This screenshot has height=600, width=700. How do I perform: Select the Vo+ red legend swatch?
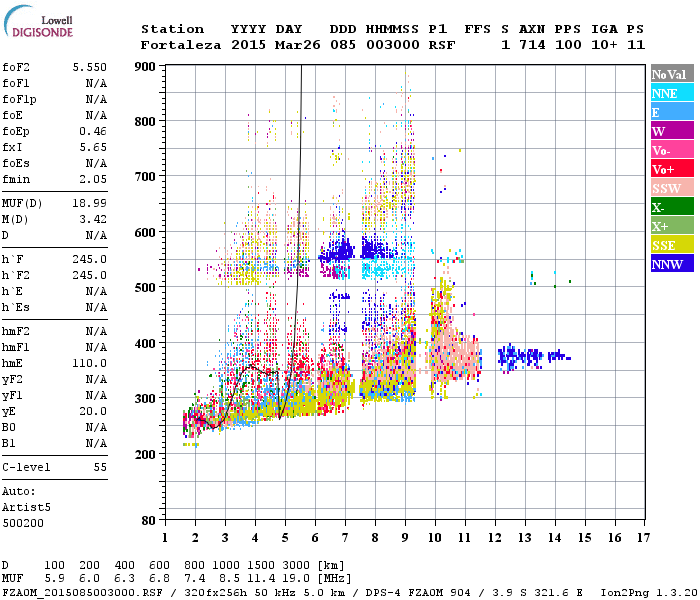pos(672,169)
